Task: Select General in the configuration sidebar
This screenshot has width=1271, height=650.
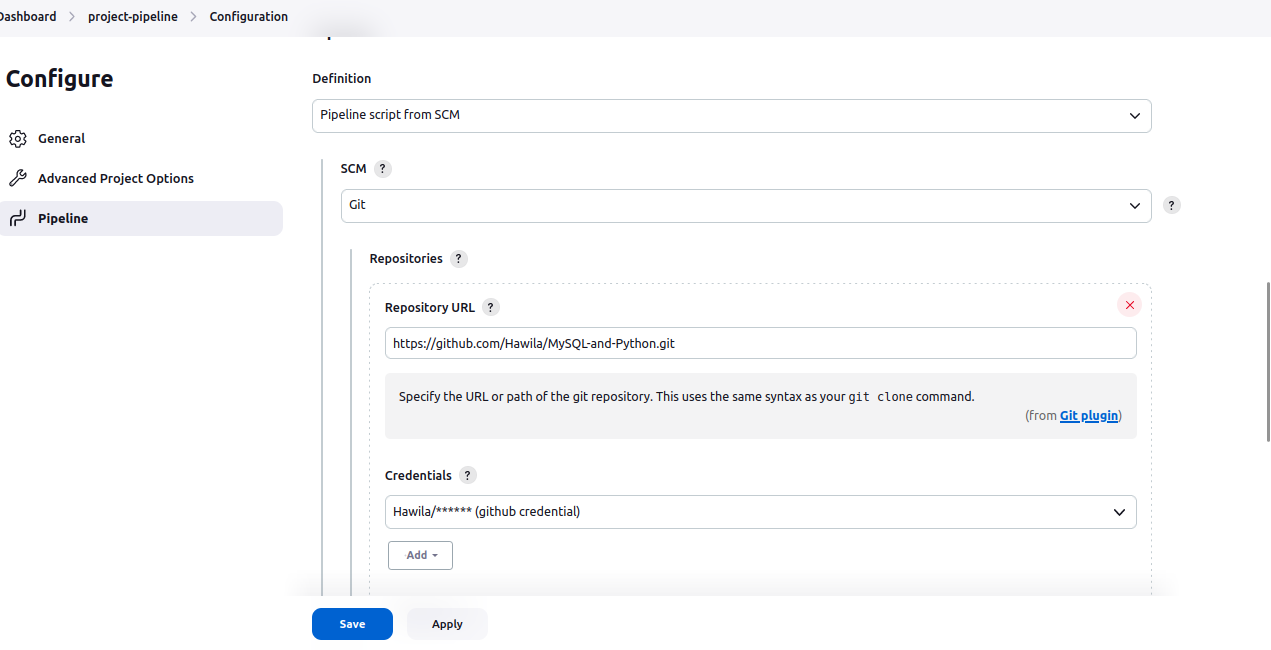Action: pyautogui.click(x=61, y=138)
